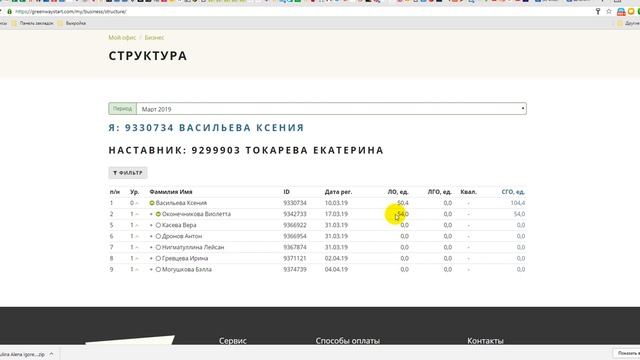Click the name Касева Вера
This screenshot has width=640, height=360.
pos(179,225)
